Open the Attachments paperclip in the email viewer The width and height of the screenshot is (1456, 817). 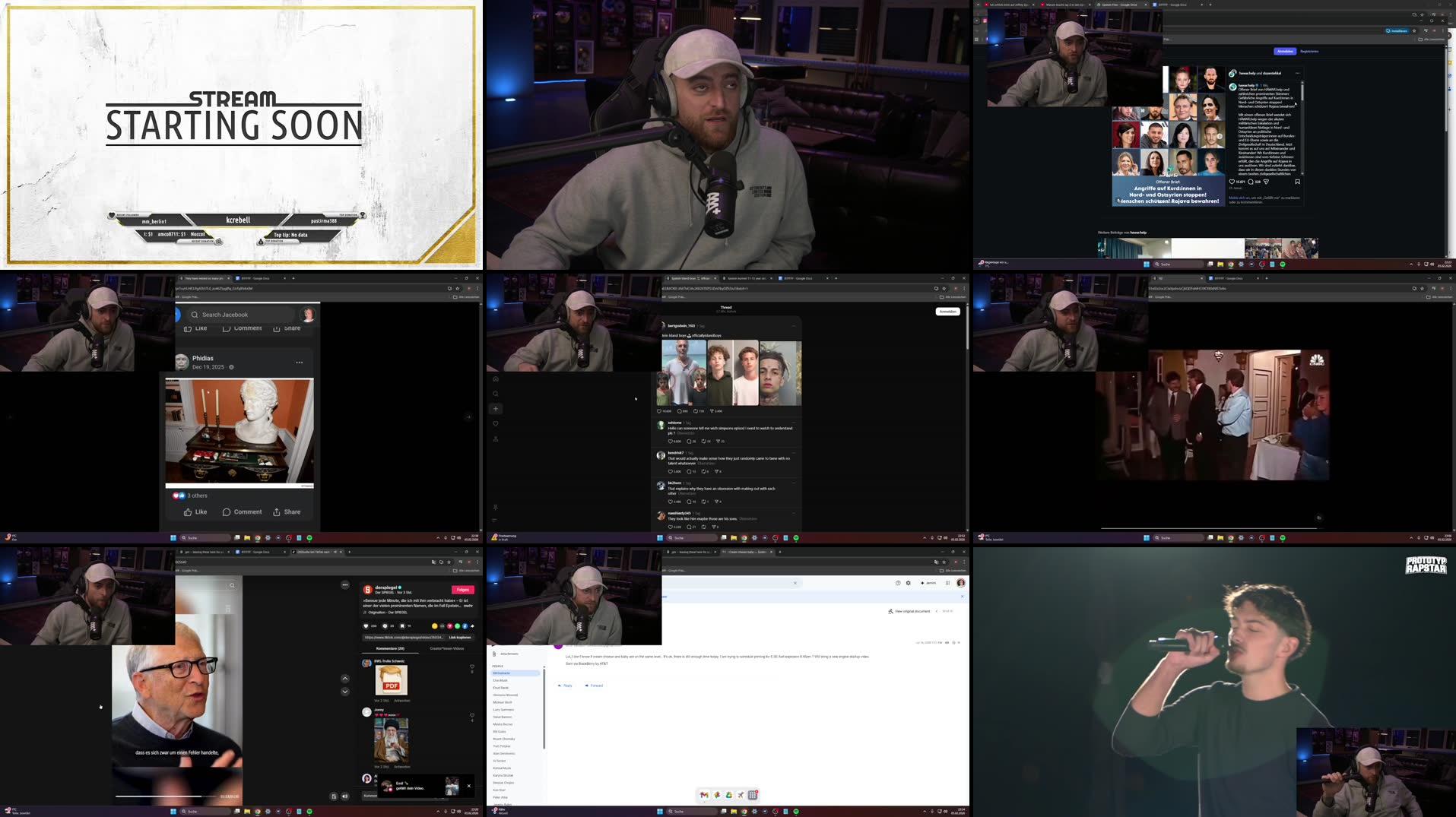[x=495, y=653]
